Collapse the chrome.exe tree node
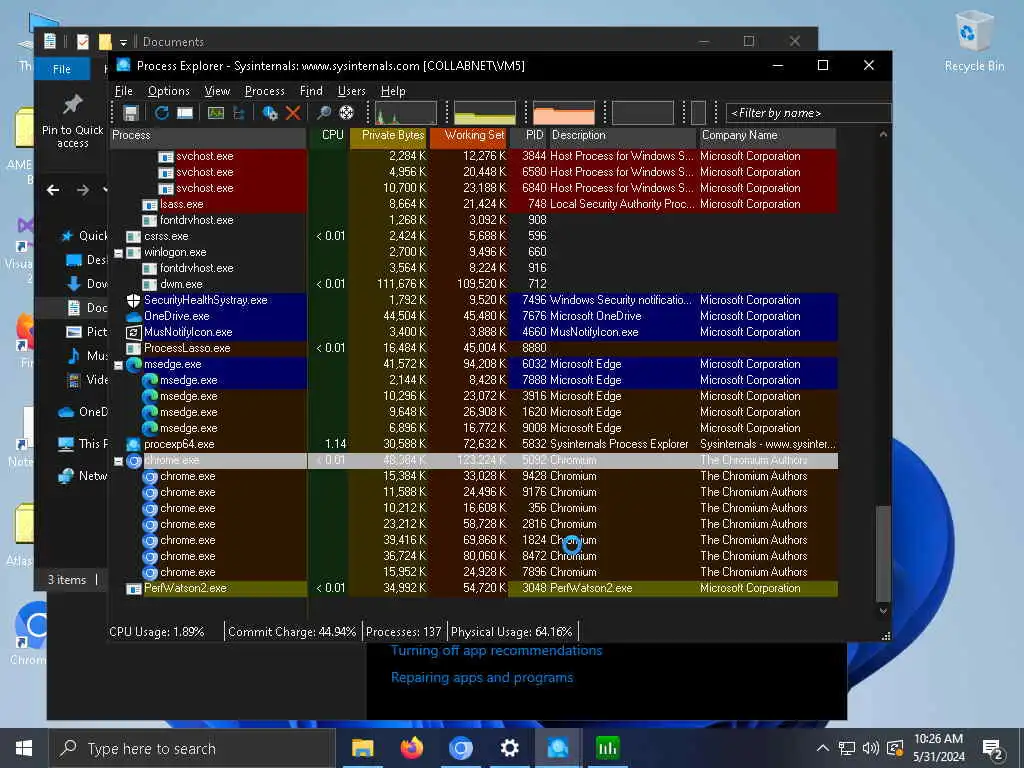Image resolution: width=1024 pixels, height=768 pixels. tap(118, 461)
